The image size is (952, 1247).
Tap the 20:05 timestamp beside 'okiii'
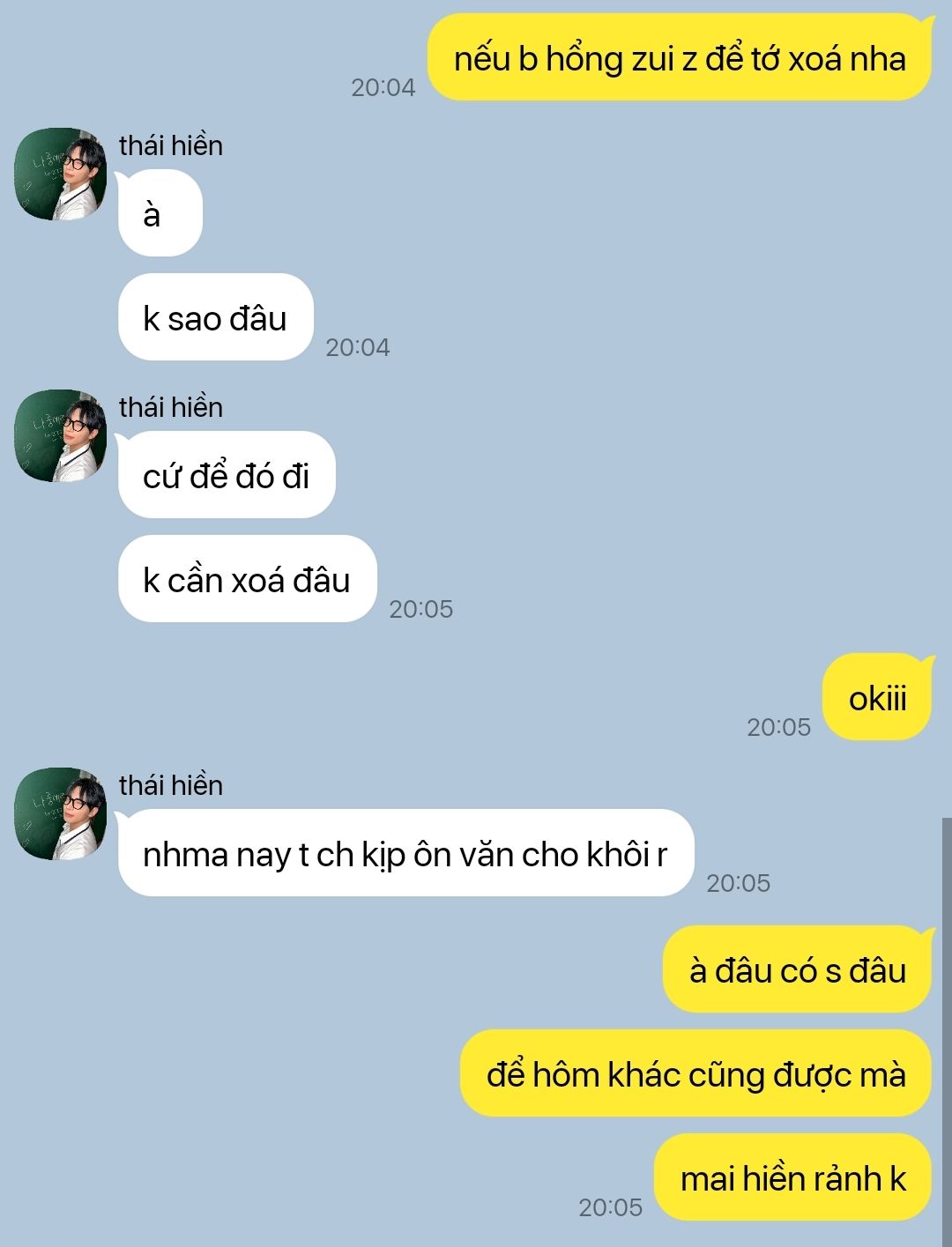tap(778, 727)
